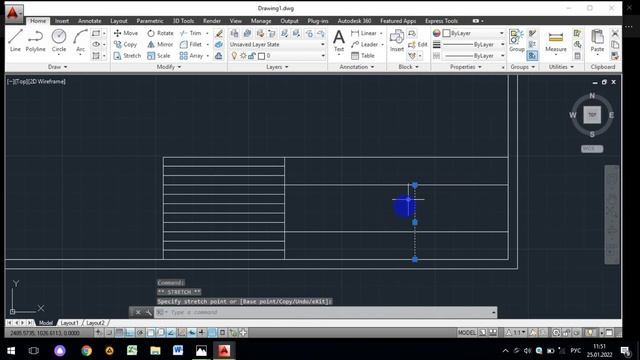Viewport: 640px width, 360px height.
Task: Open the ByLayer linetype dropdown
Action: (x=474, y=56)
